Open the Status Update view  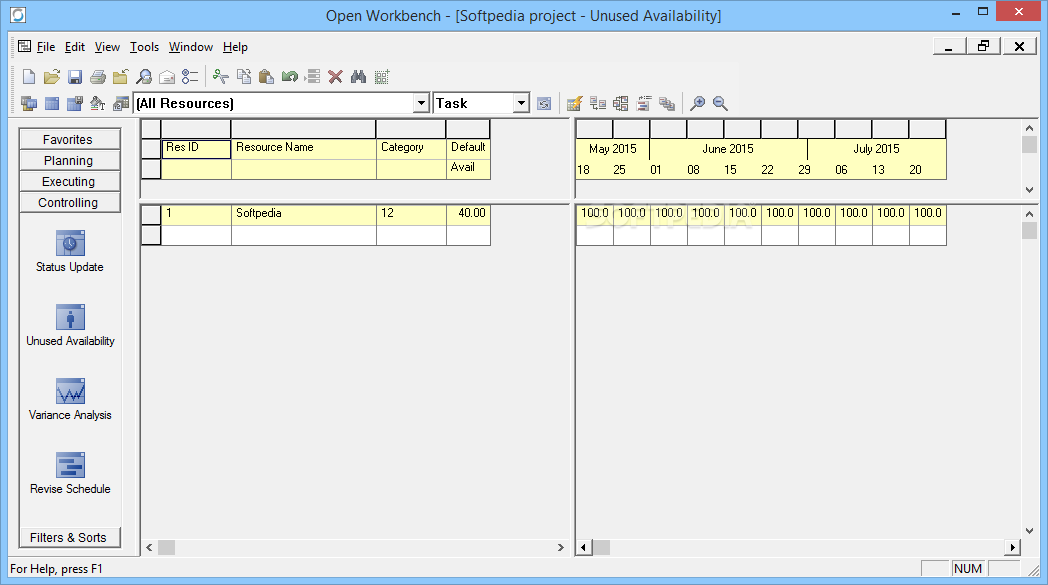click(70, 251)
